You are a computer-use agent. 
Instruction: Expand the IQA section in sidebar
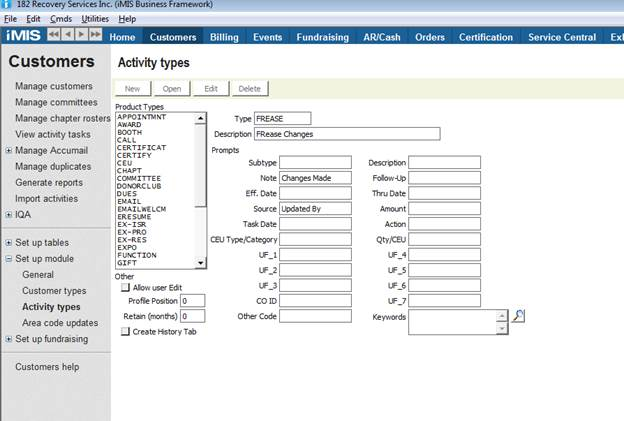(x=8, y=214)
